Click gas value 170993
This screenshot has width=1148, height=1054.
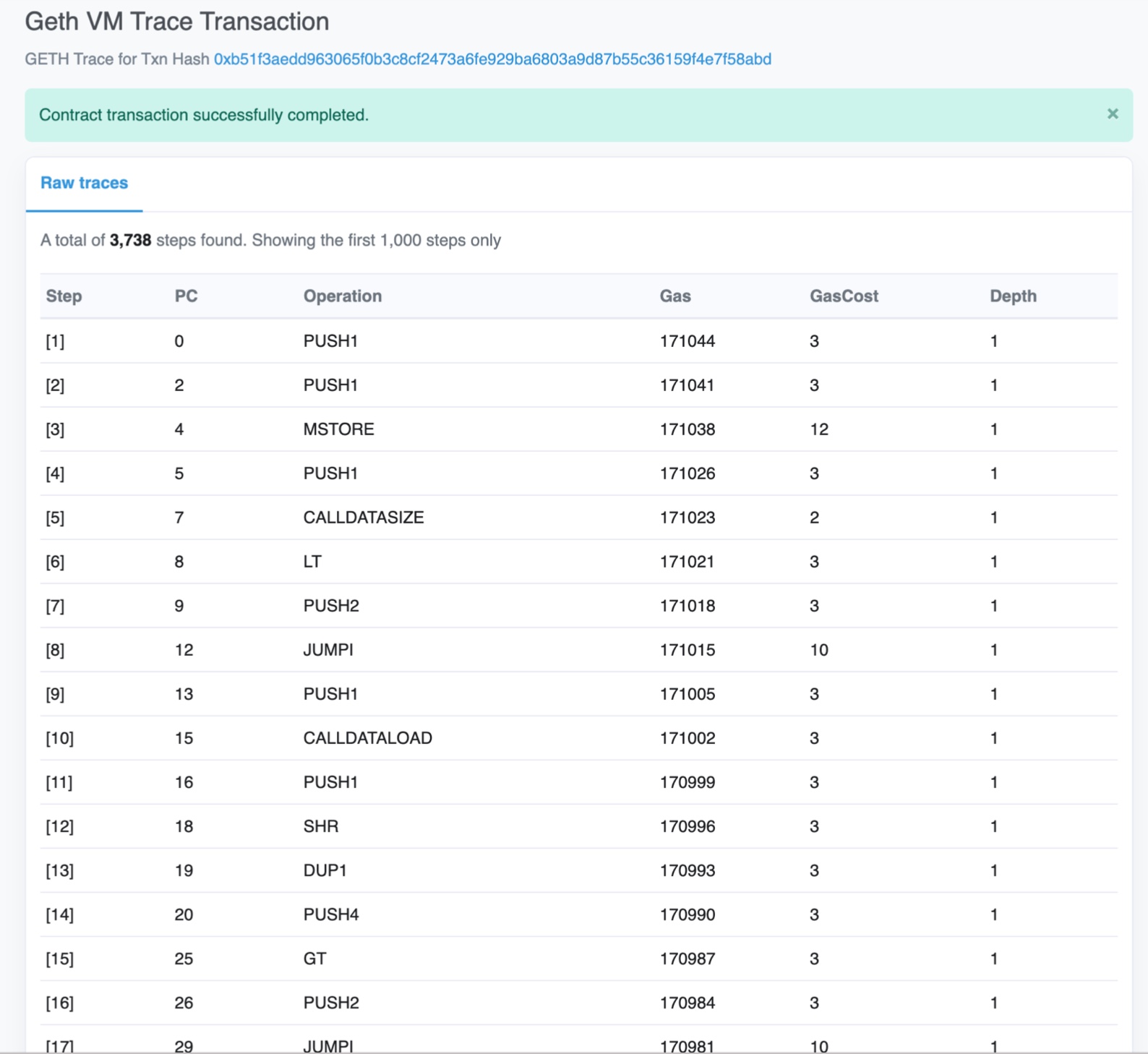click(687, 870)
